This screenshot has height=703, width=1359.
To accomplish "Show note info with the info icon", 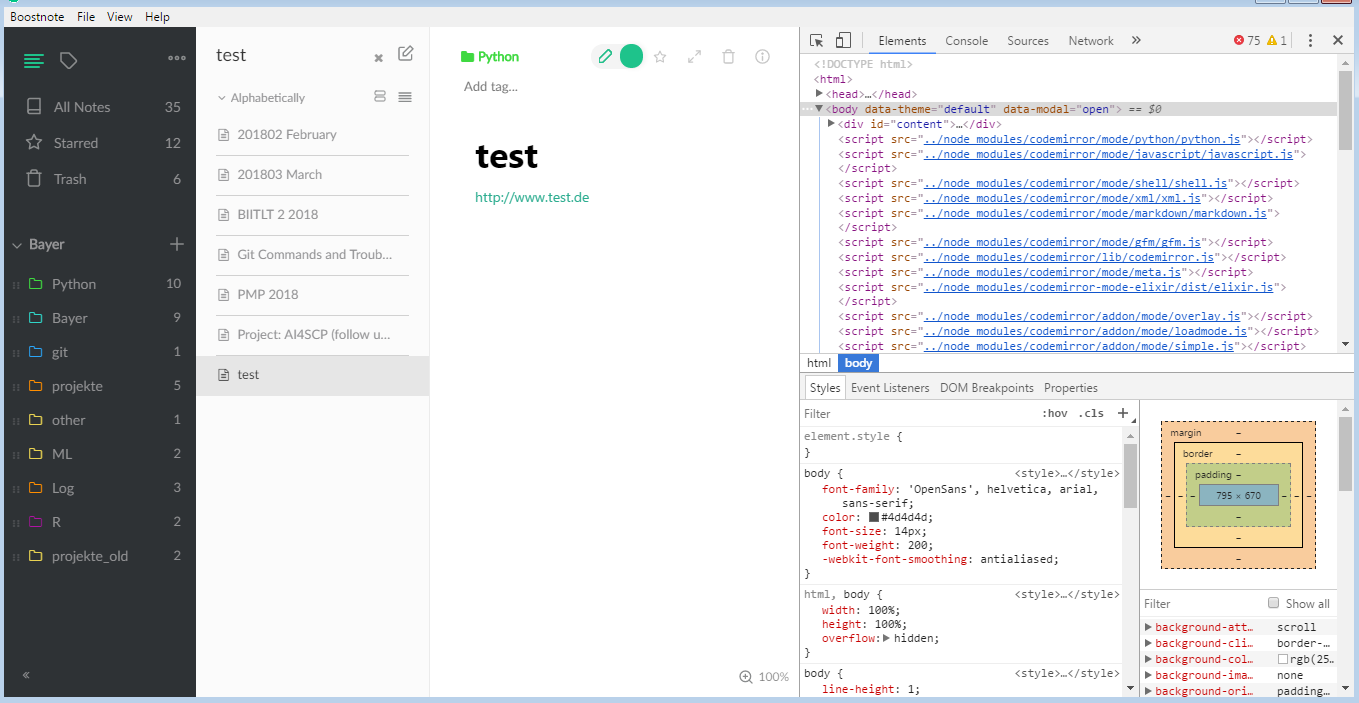I will click(x=762, y=57).
